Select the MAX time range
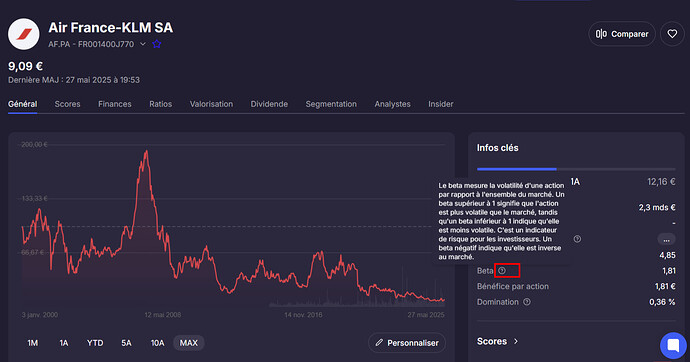This screenshot has width=690, height=362. [189, 343]
